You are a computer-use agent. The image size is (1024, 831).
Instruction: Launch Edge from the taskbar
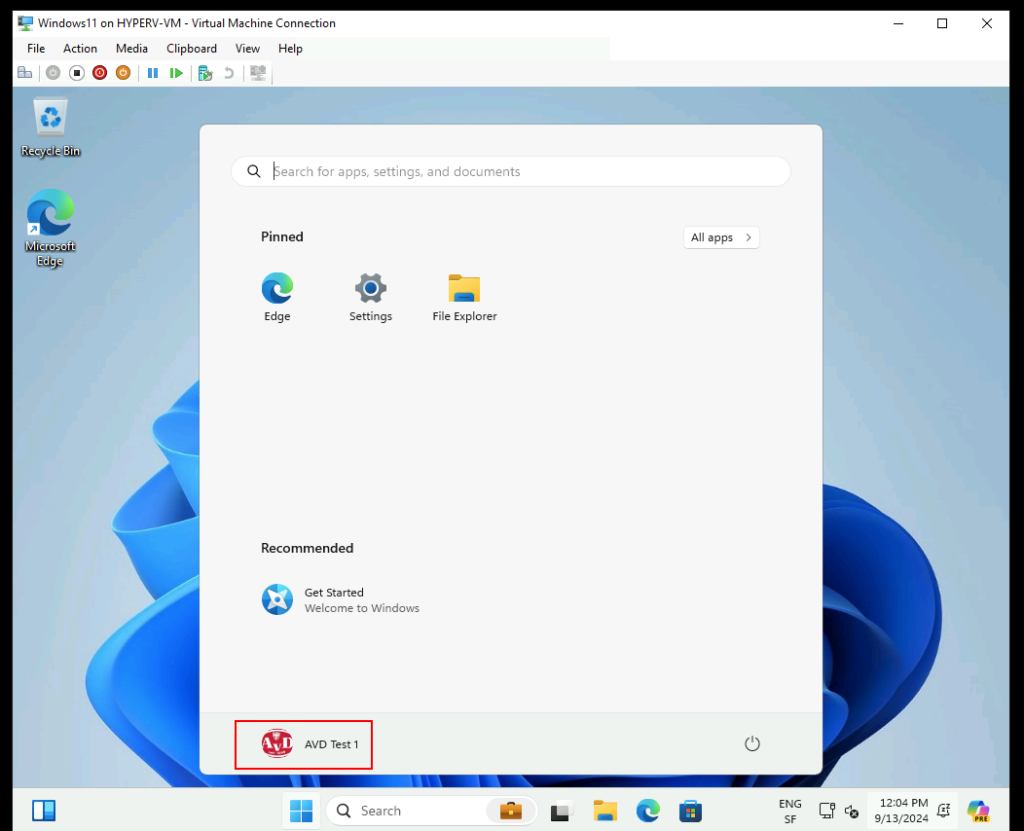pos(648,811)
